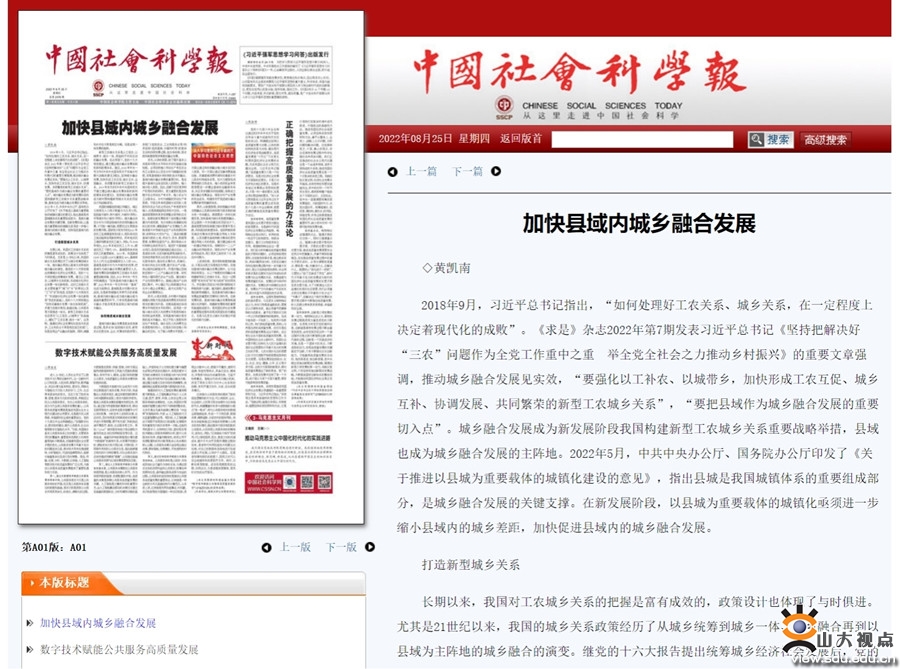
Task: Go to 上一版 previous page edition
Action: pos(295,547)
